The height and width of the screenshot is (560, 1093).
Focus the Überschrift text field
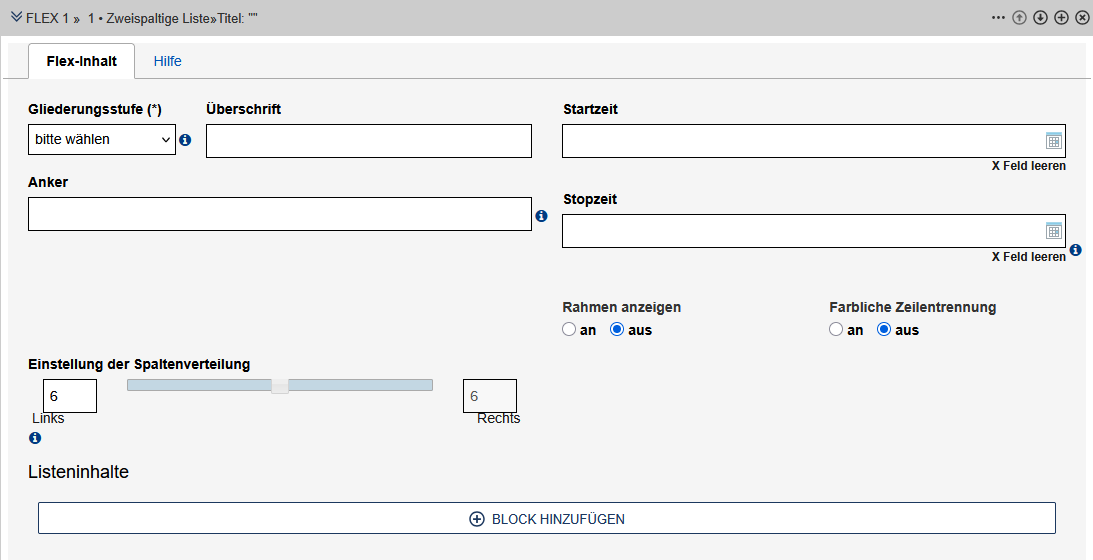(x=368, y=141)
